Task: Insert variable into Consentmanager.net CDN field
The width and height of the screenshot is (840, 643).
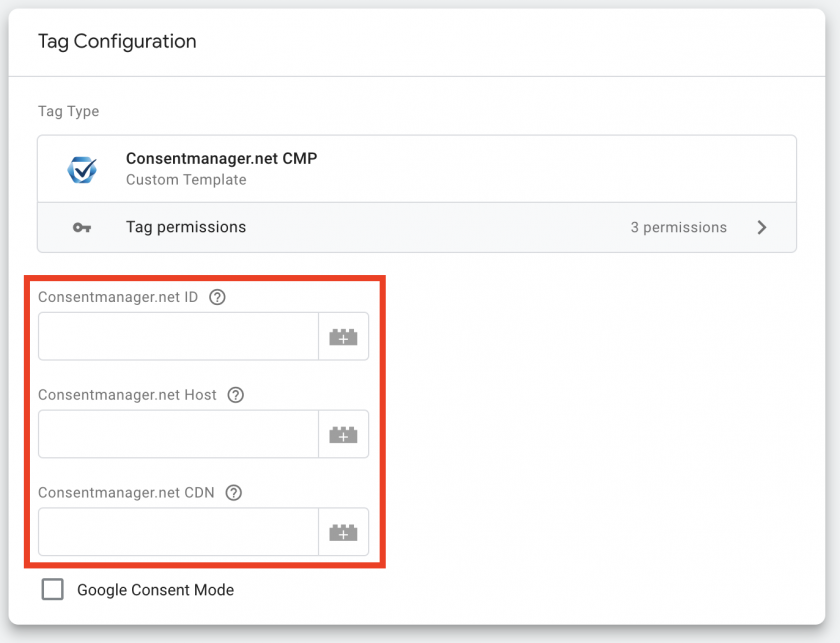Action: pos(343,532)
